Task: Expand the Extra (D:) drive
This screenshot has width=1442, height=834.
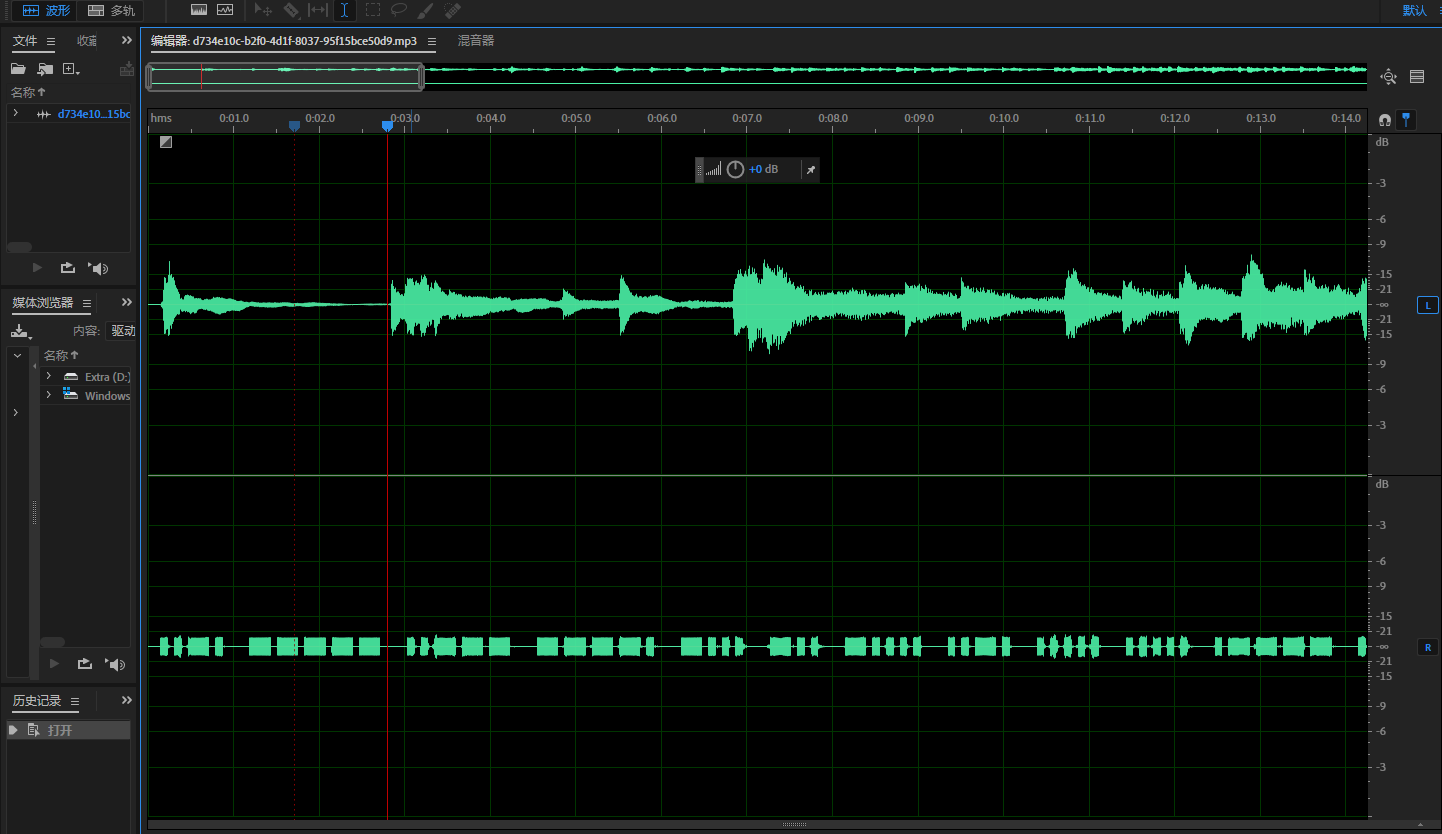Action: tap(48, 376)
